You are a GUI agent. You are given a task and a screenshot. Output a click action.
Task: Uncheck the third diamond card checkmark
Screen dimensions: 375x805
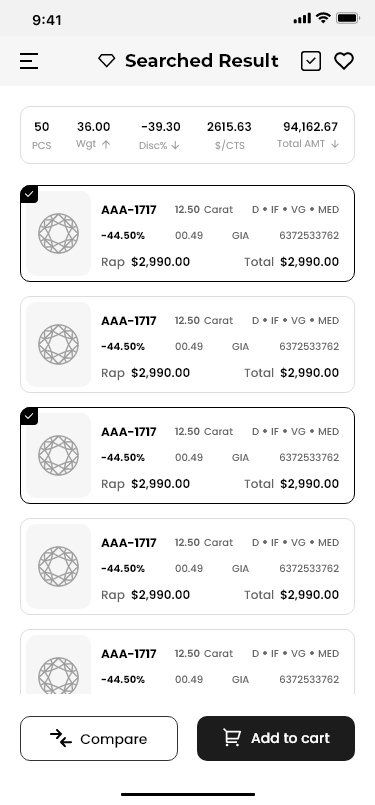29,416
